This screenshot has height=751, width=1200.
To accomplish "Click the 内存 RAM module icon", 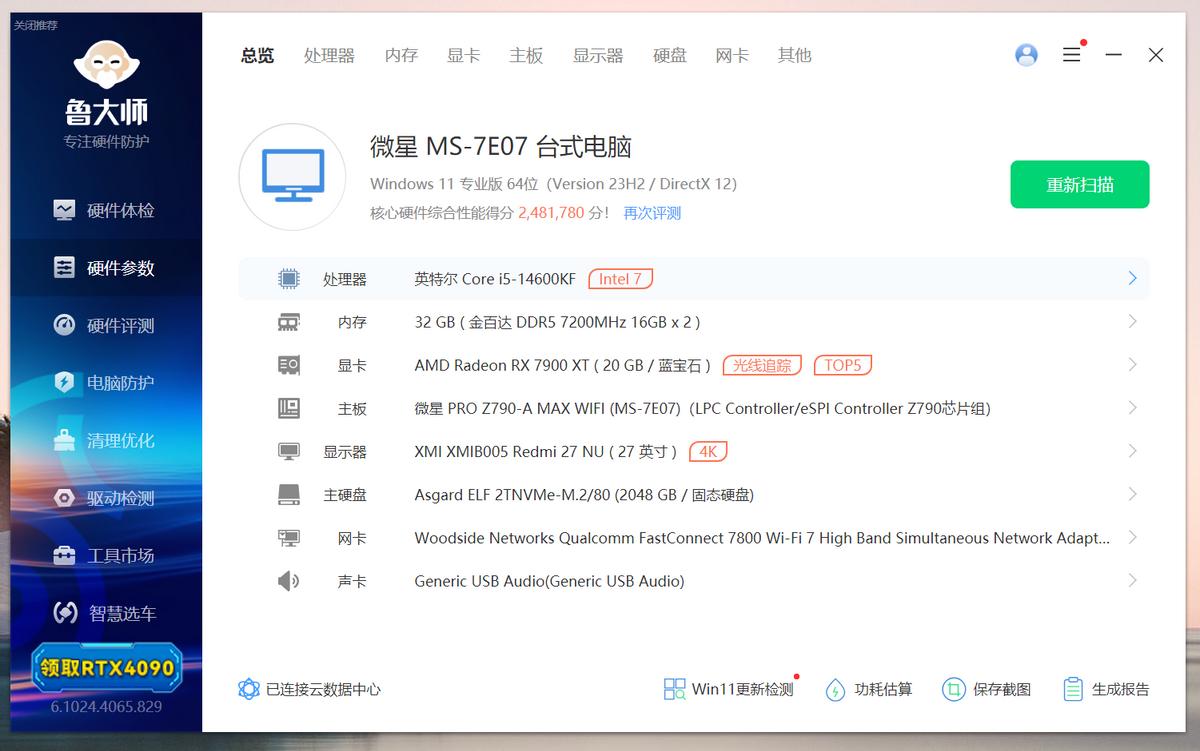I will click(x=288, y=322).
